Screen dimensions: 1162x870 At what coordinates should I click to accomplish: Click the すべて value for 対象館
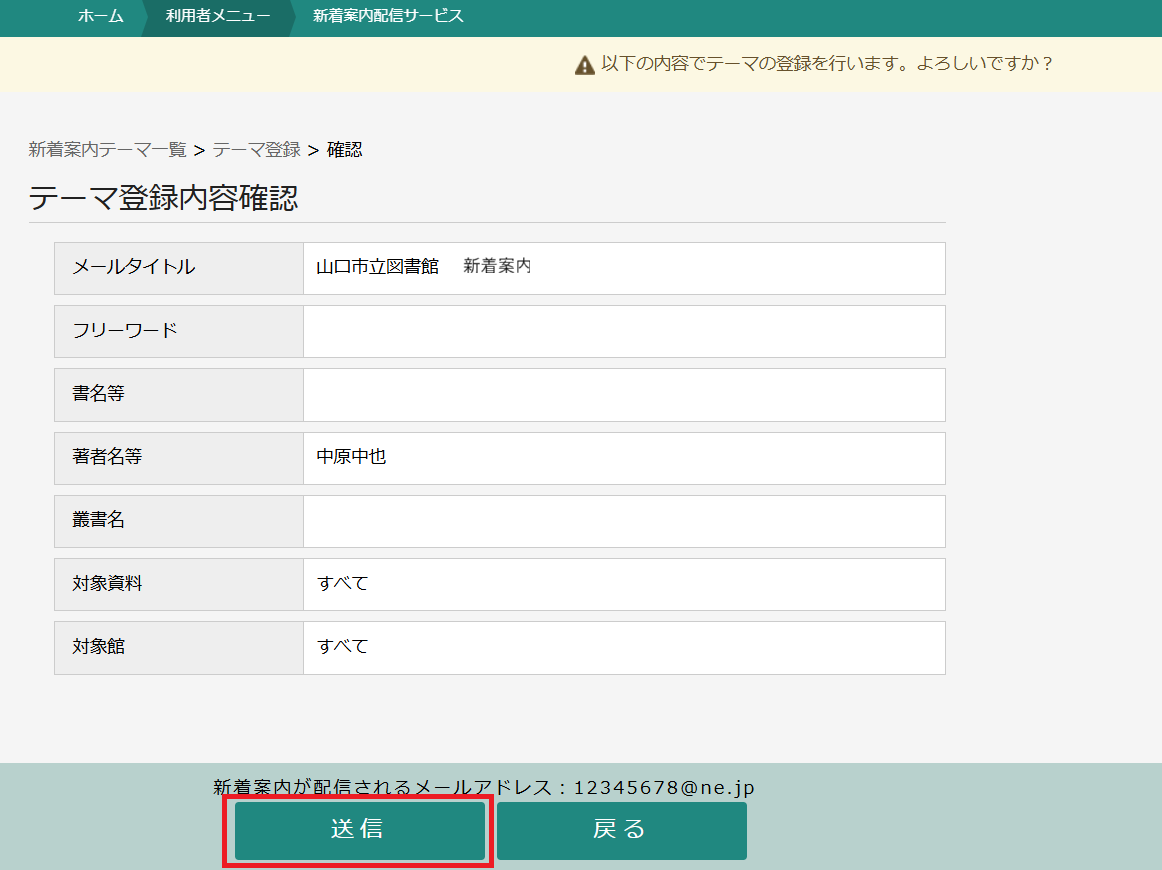tap(343, 646)
